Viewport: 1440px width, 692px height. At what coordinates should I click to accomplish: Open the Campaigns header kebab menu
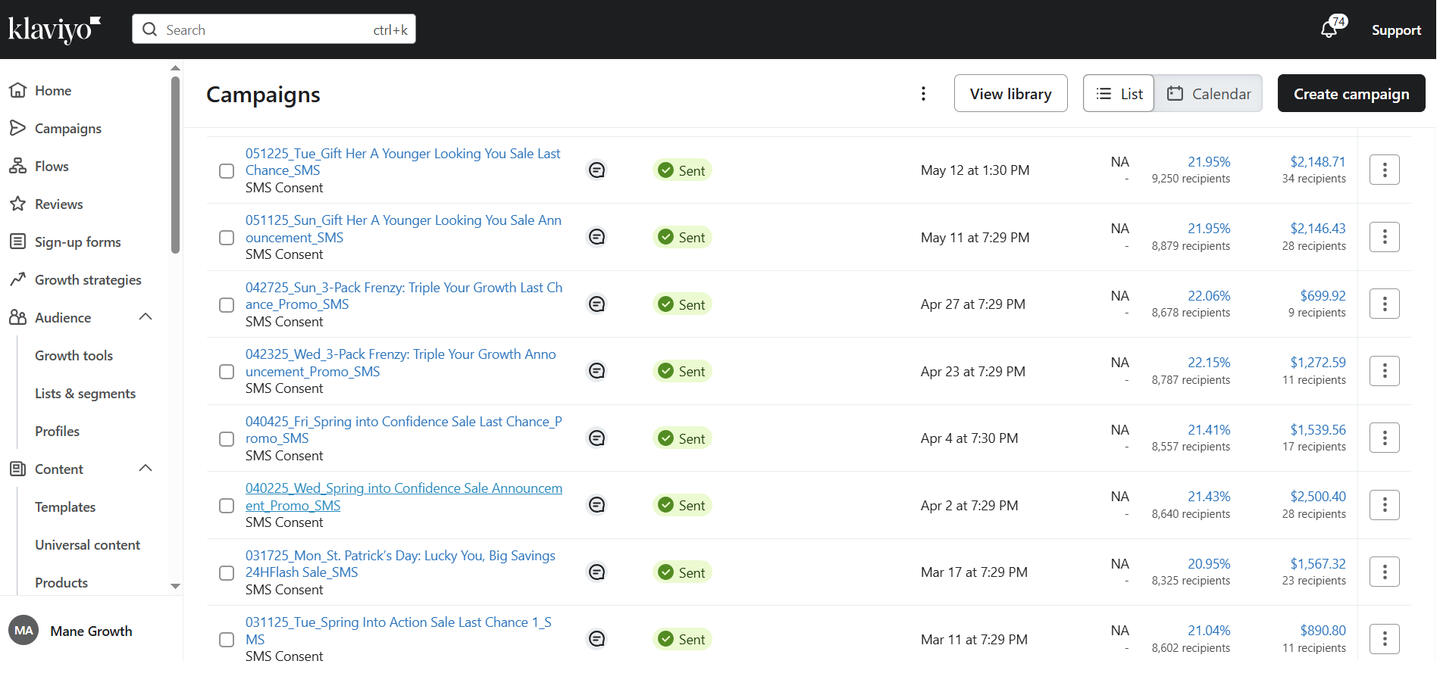pos(923,94)
